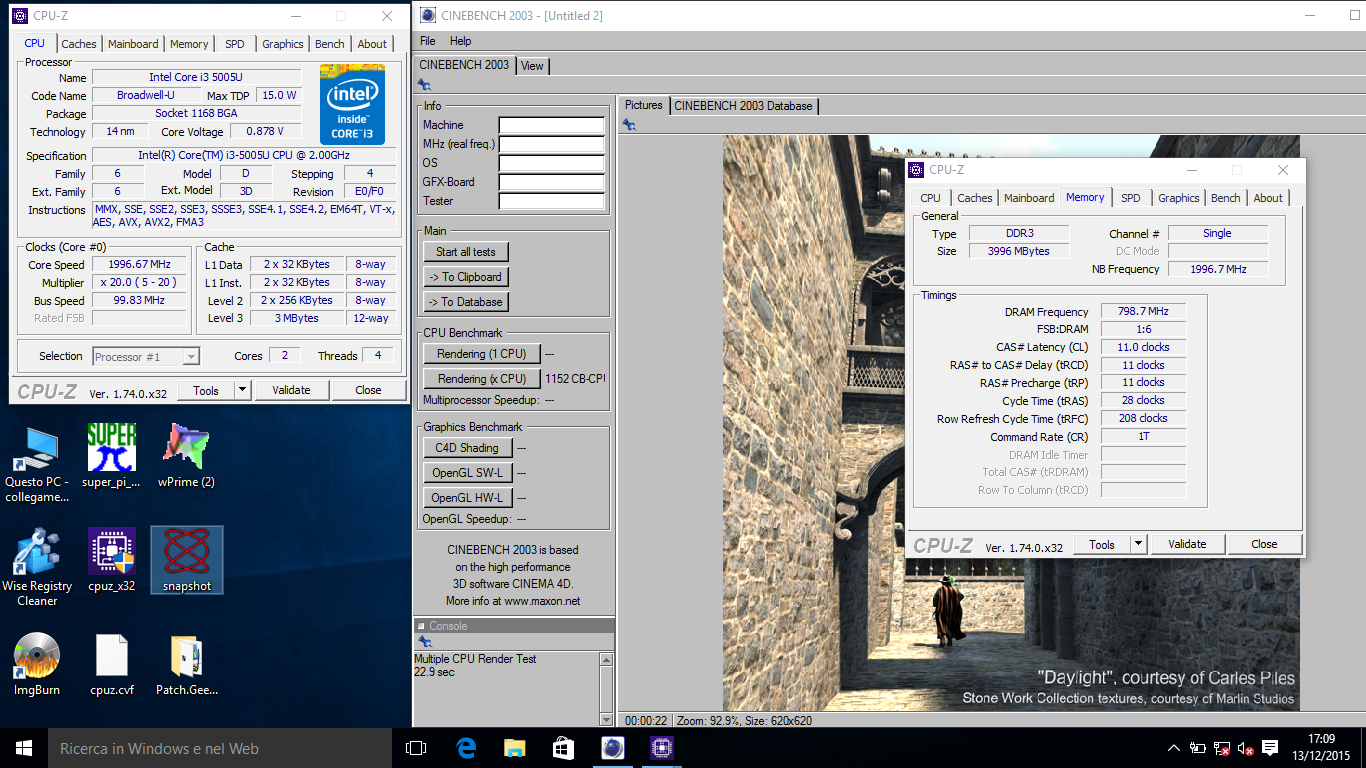Image resolution: width=1366 pixels, height=768 pixels.
Task: Open Tools dropdown arrow in Memory CPU-Z
Action: coord(1138,544)
